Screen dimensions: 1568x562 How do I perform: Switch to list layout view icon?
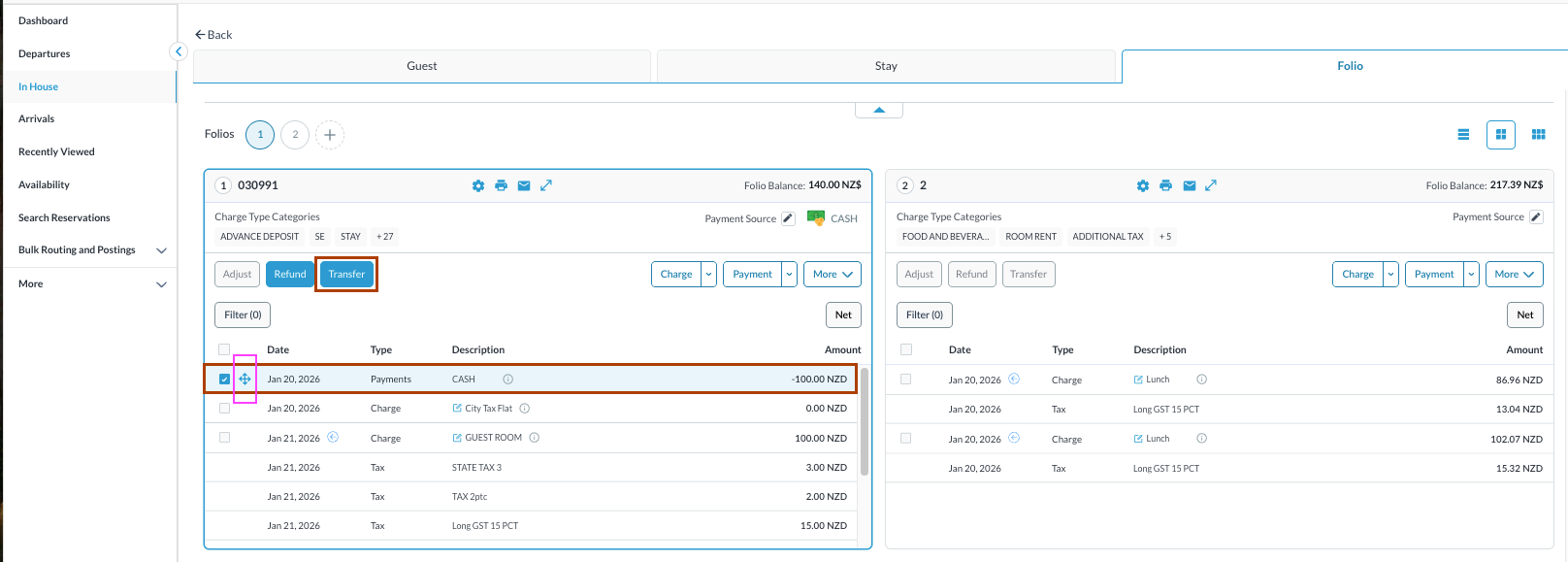tap(1463, 135)
